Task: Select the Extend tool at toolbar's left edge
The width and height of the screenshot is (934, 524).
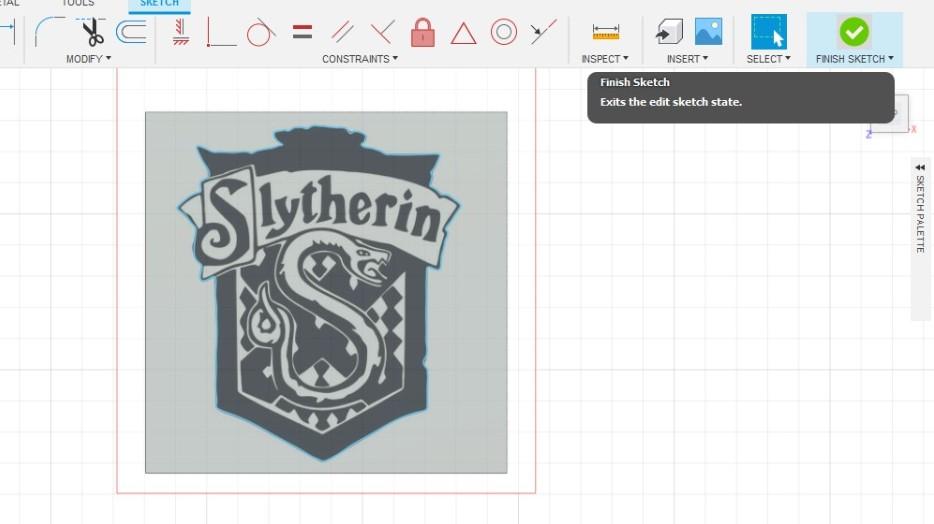Action: pyautogui.click(x=7, y=31)
